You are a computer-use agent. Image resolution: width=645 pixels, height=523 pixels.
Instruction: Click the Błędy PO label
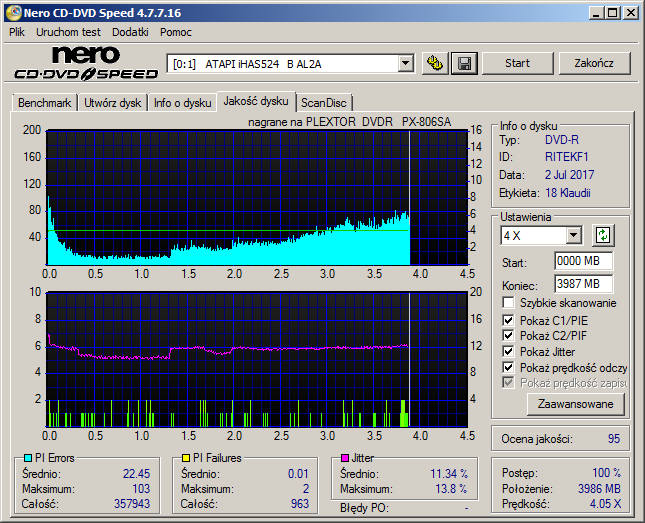(364, 508)
